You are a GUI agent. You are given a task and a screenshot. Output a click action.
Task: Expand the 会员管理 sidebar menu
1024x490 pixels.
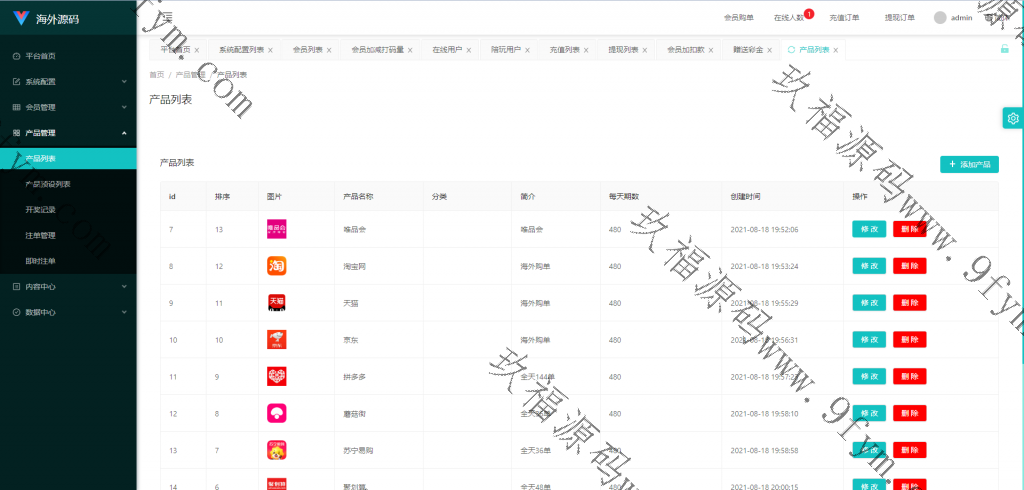tap(68, 107)
